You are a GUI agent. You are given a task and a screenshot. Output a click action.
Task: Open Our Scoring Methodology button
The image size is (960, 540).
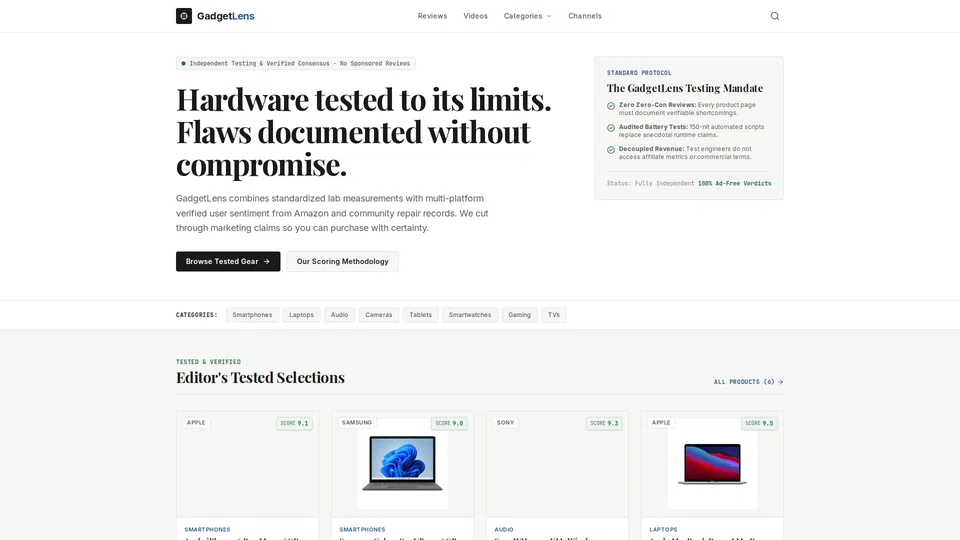coord(342,261)
